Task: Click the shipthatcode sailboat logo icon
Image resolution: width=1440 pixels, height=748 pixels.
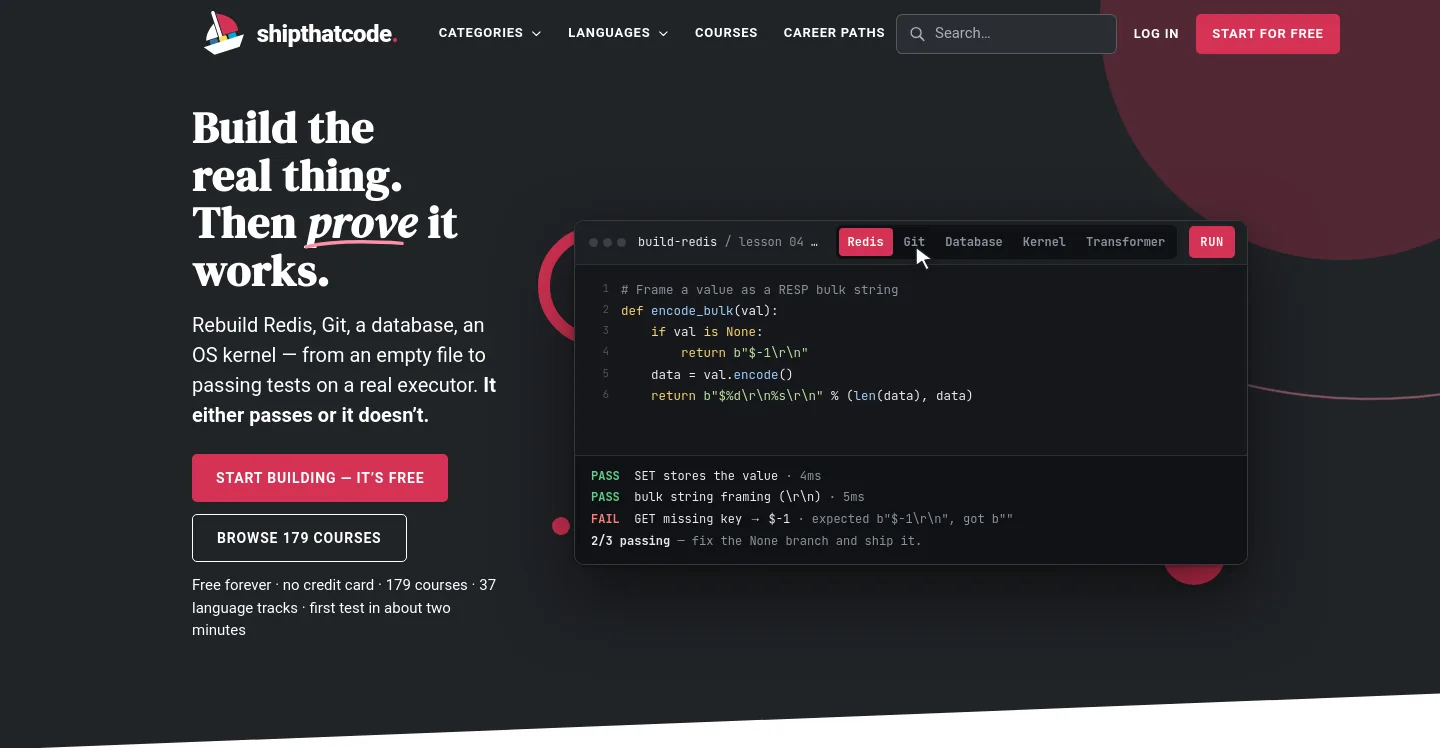Action: (224, 33)
